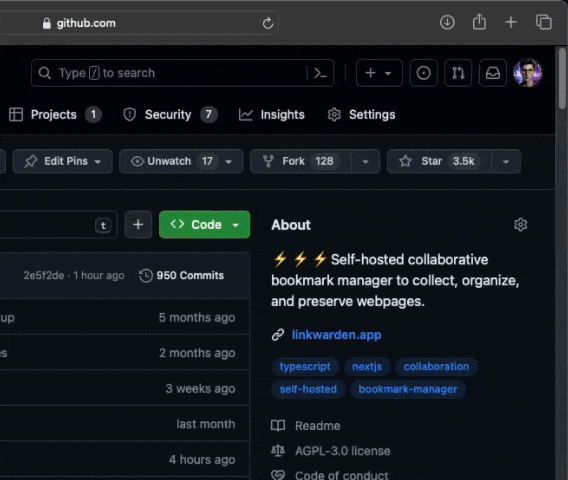
Task: Switch to the Insights tab
Action: coord(272,115)
